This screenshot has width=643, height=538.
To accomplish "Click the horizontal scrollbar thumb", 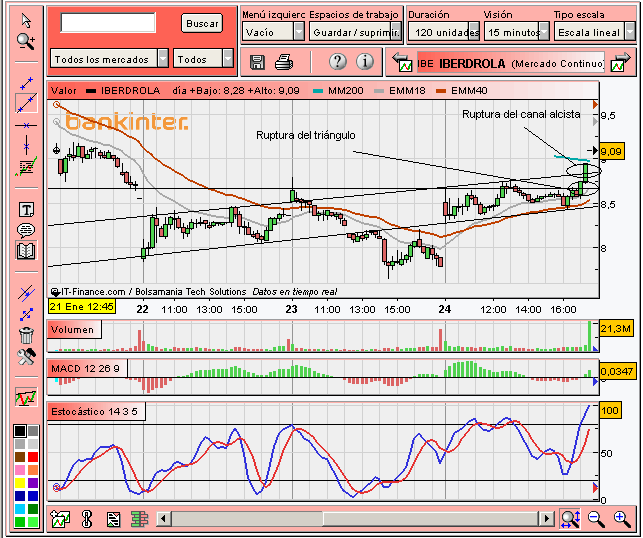I will point(431,519).
